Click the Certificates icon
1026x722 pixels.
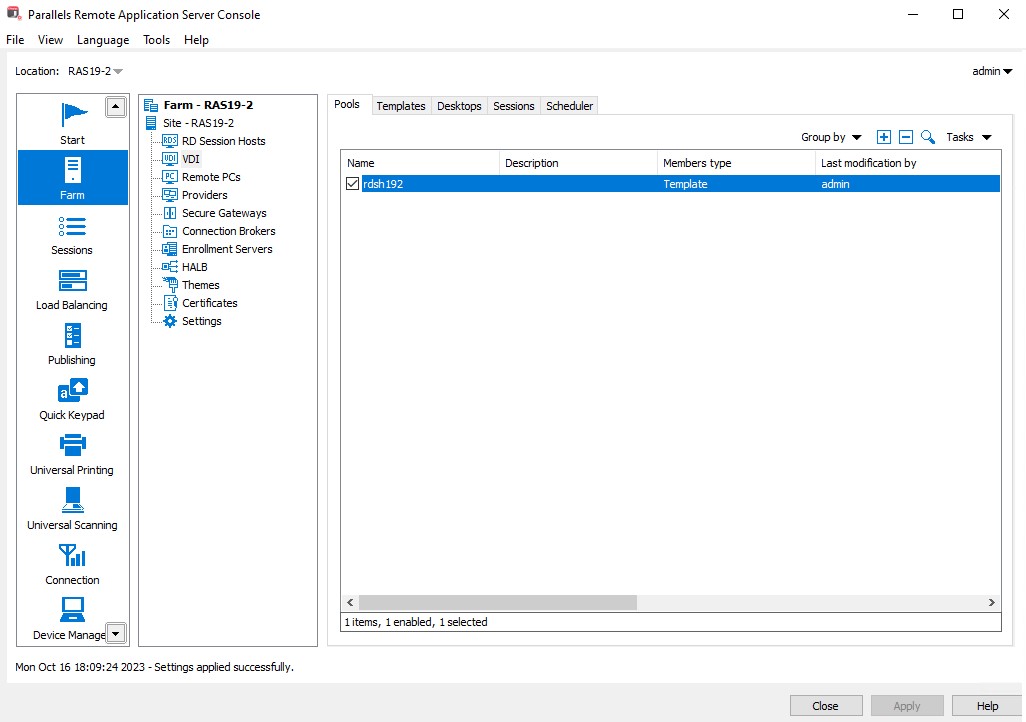(170, 302)
